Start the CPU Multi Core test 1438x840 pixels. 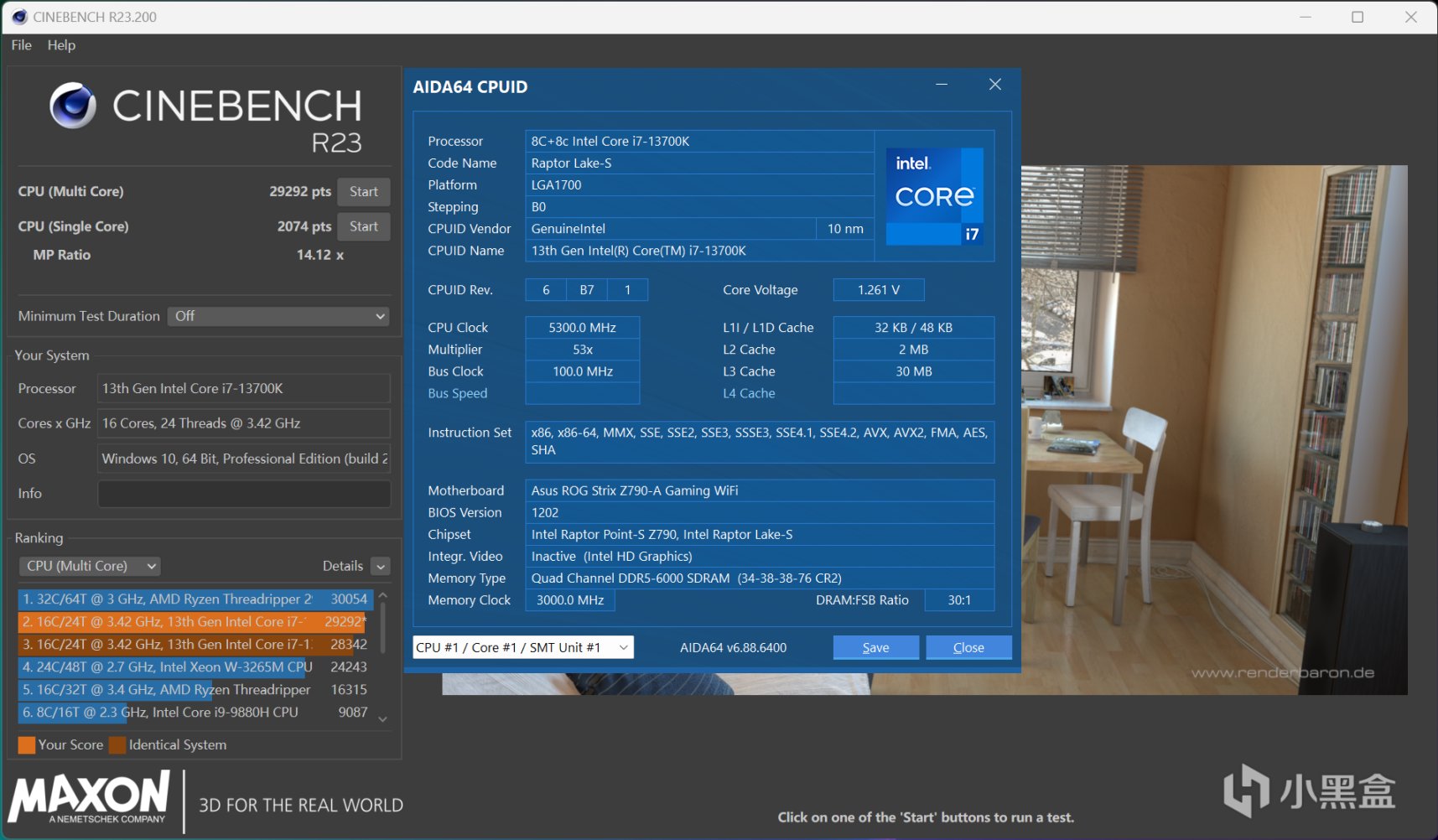363,192
